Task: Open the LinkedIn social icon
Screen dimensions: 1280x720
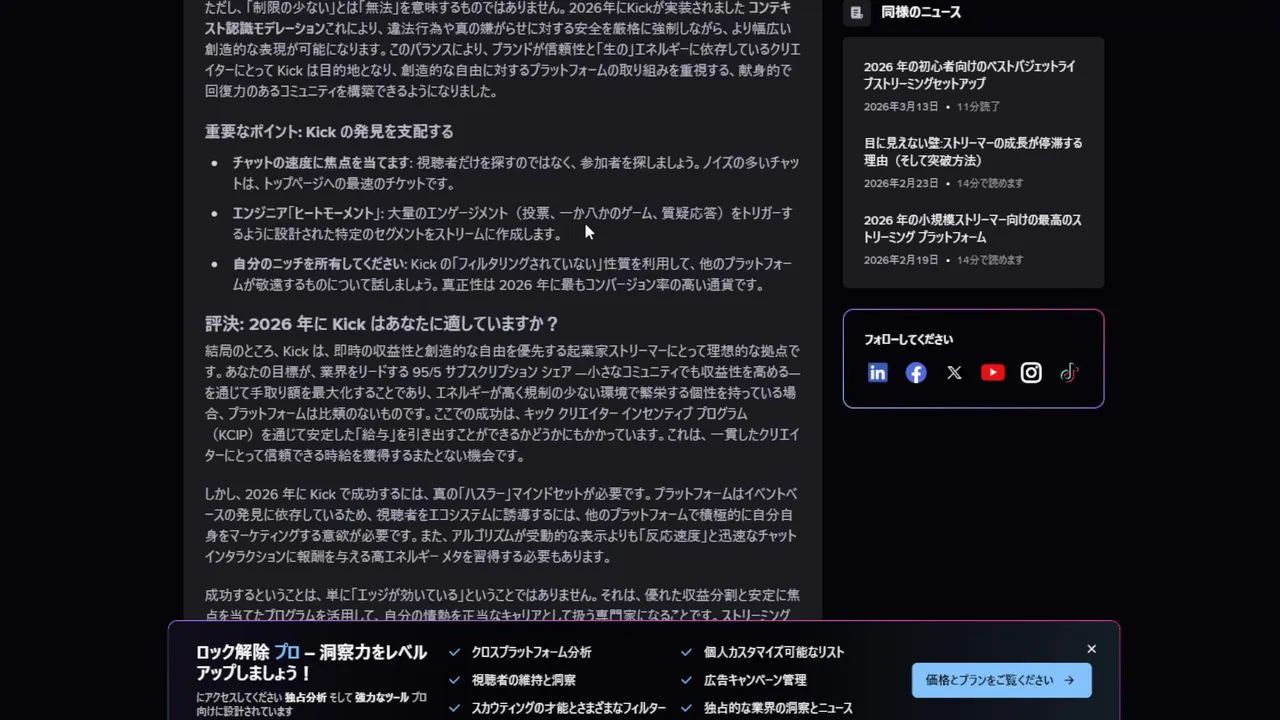Action: point(877,373)
